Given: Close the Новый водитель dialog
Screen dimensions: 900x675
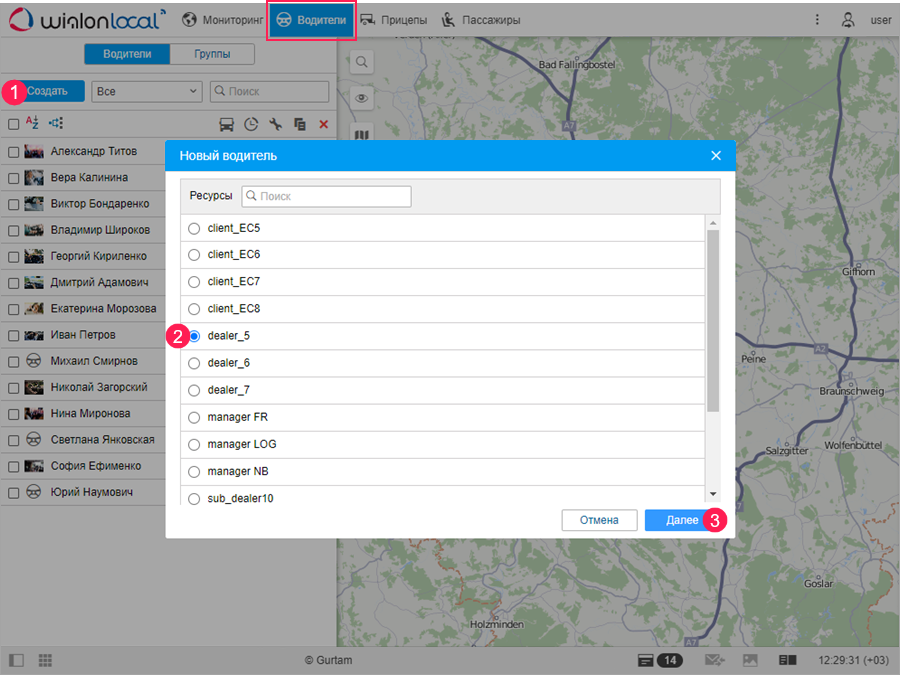Looking at the screenshot, I should click(715, 156).
